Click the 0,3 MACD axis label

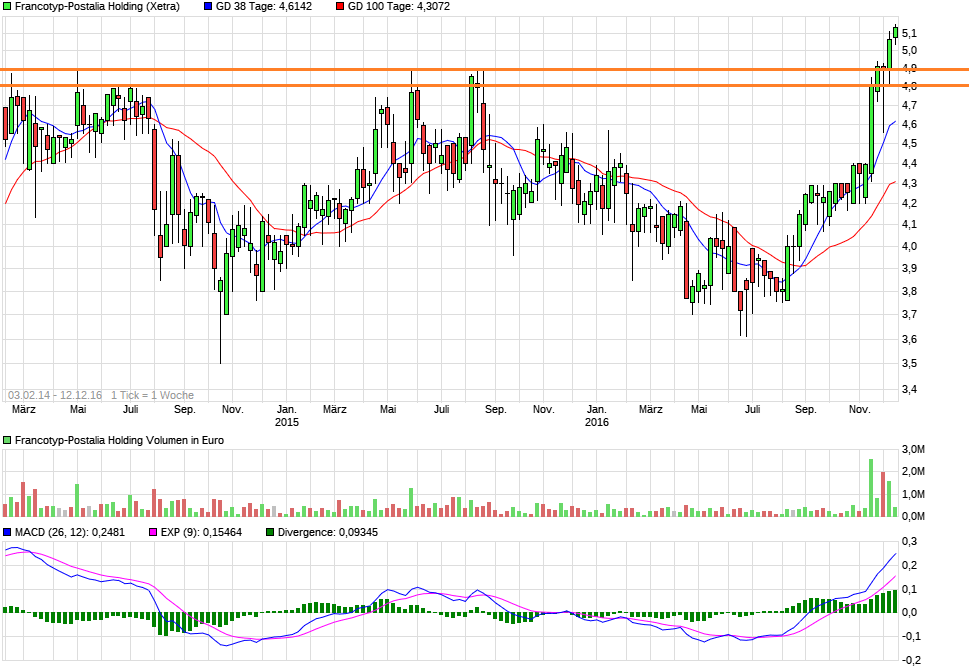[x=909, y=541]
